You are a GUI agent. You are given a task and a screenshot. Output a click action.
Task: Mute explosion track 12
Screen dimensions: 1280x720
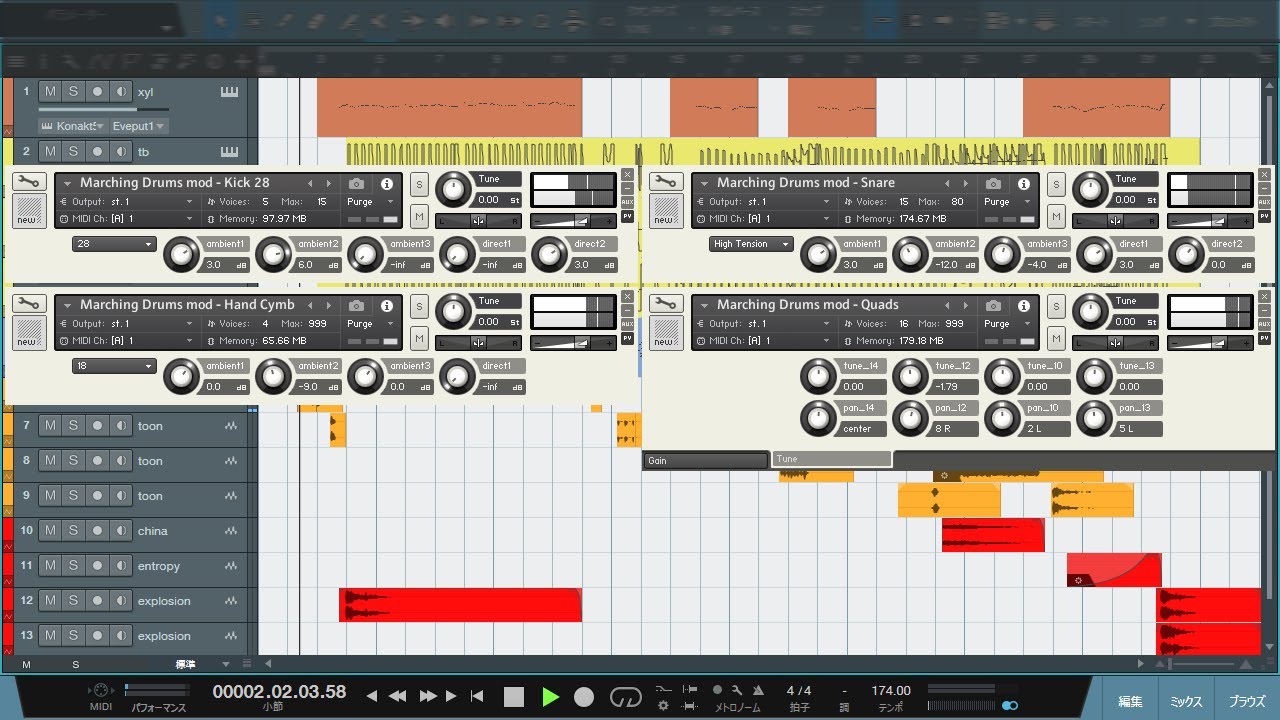[x=50, y=601]
